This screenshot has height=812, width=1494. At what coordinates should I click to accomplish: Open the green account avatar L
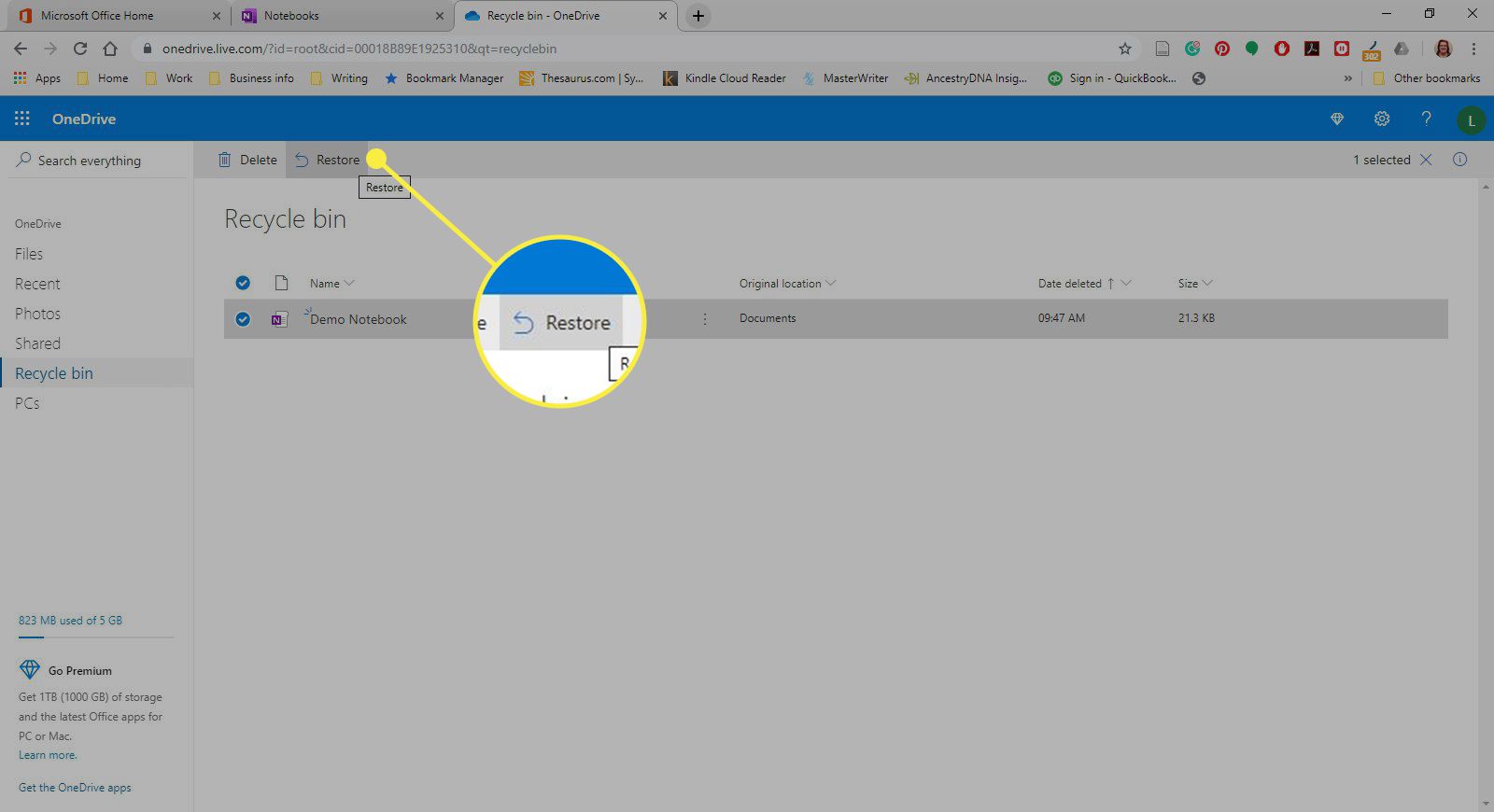click(x=1471, y=119)
